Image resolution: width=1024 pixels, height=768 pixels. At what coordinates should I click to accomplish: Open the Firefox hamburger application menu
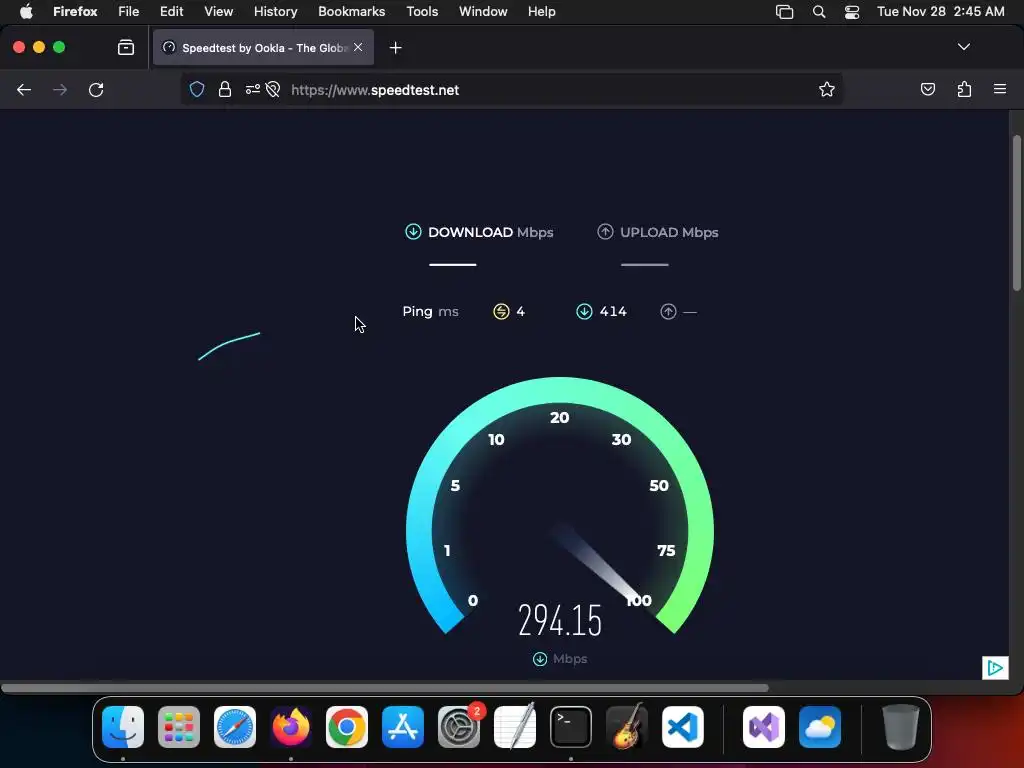(x=1000, y=89)
